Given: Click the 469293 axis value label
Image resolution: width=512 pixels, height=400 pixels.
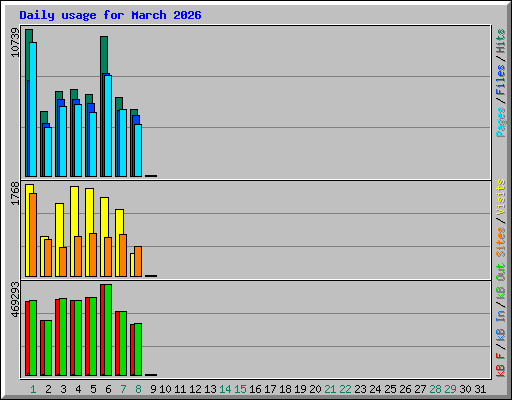Looking at the screenshot, I should 15,300.
